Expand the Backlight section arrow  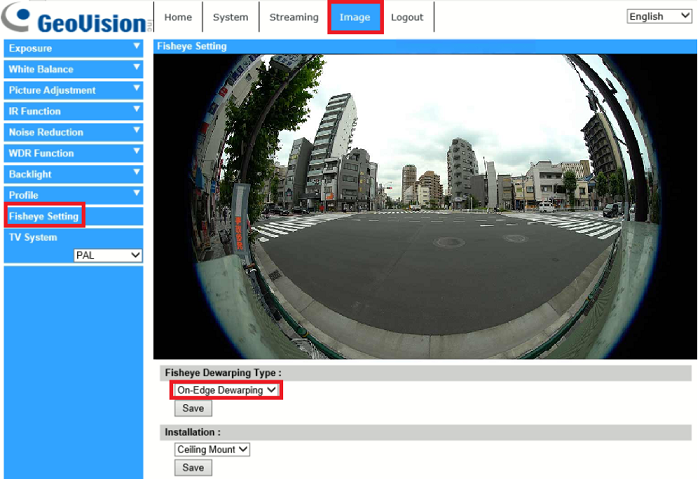[137, 172]
